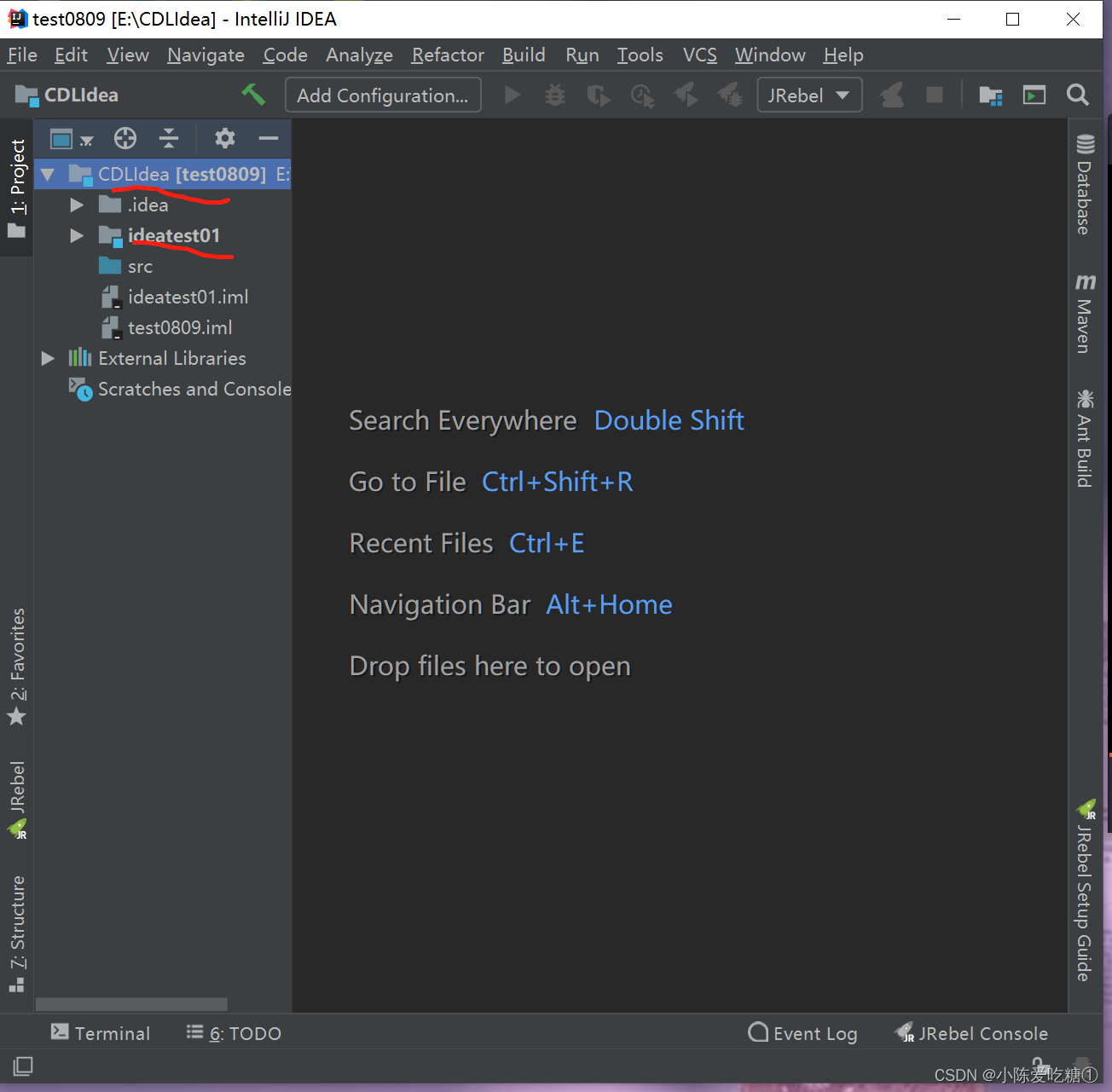Toggle the Database tool window
Image resolution: width=1112 pixels, height=1092 pixels.
point(1085,185)
